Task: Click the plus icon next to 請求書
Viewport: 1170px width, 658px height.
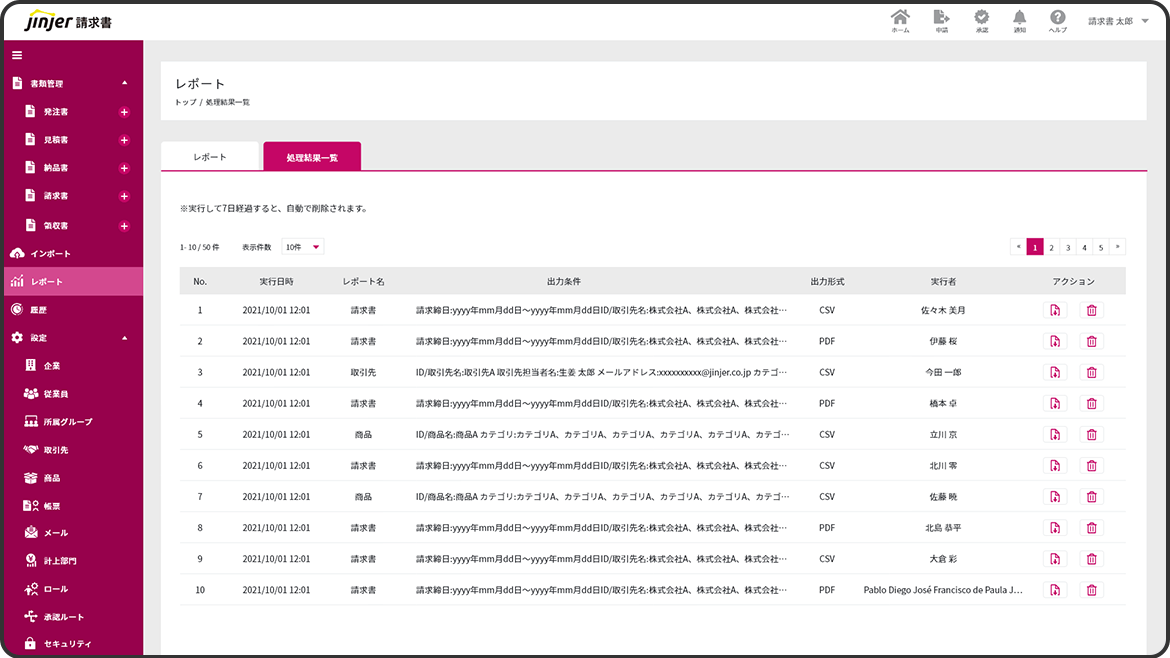Action: coord(124,197)
